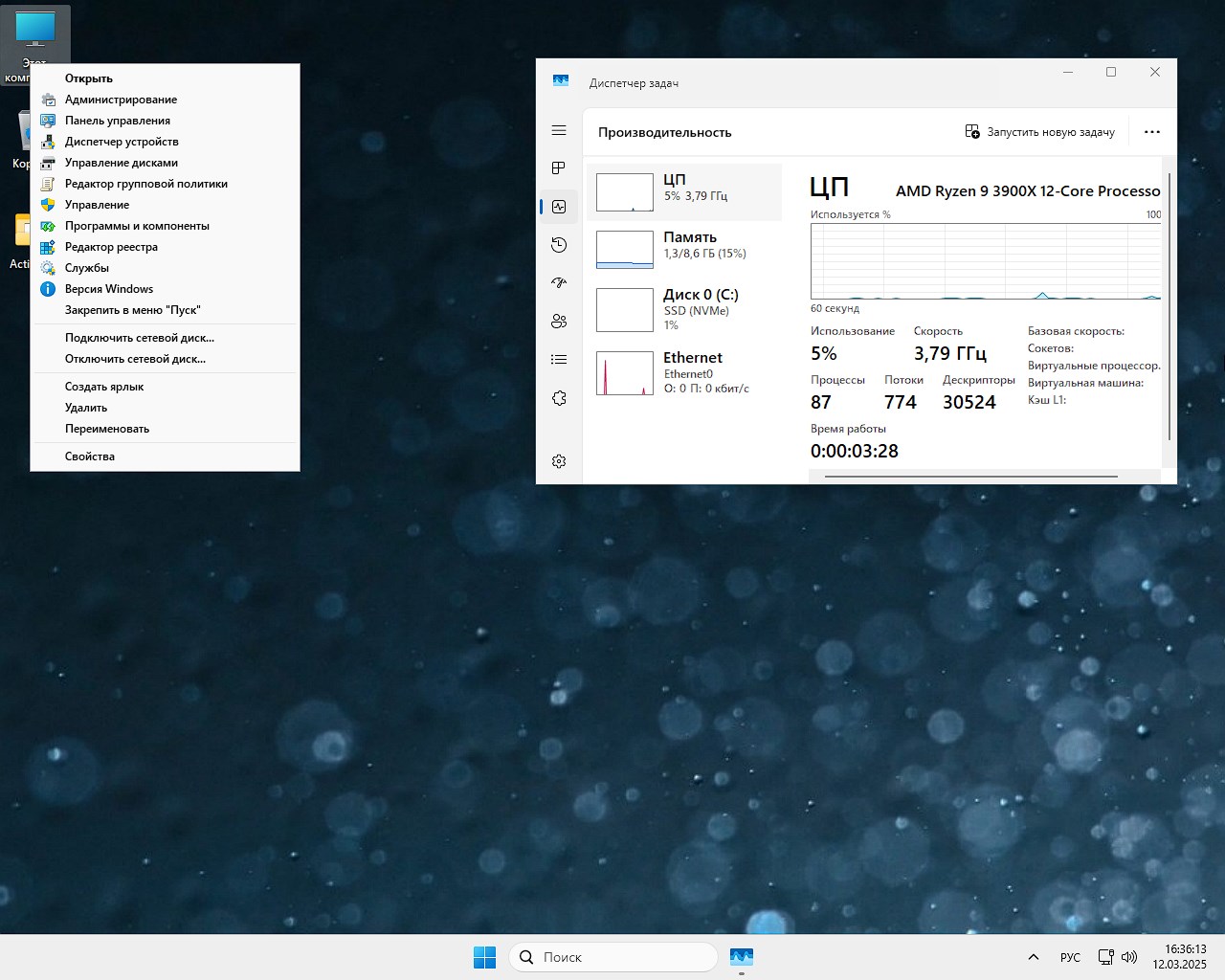Choose Свойства in the context menu
The width and height of the screenshot is (1225, 980).
point(90,457)
